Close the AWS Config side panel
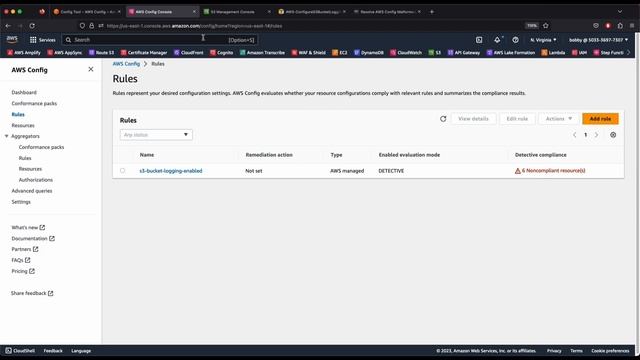 (91, 69)
